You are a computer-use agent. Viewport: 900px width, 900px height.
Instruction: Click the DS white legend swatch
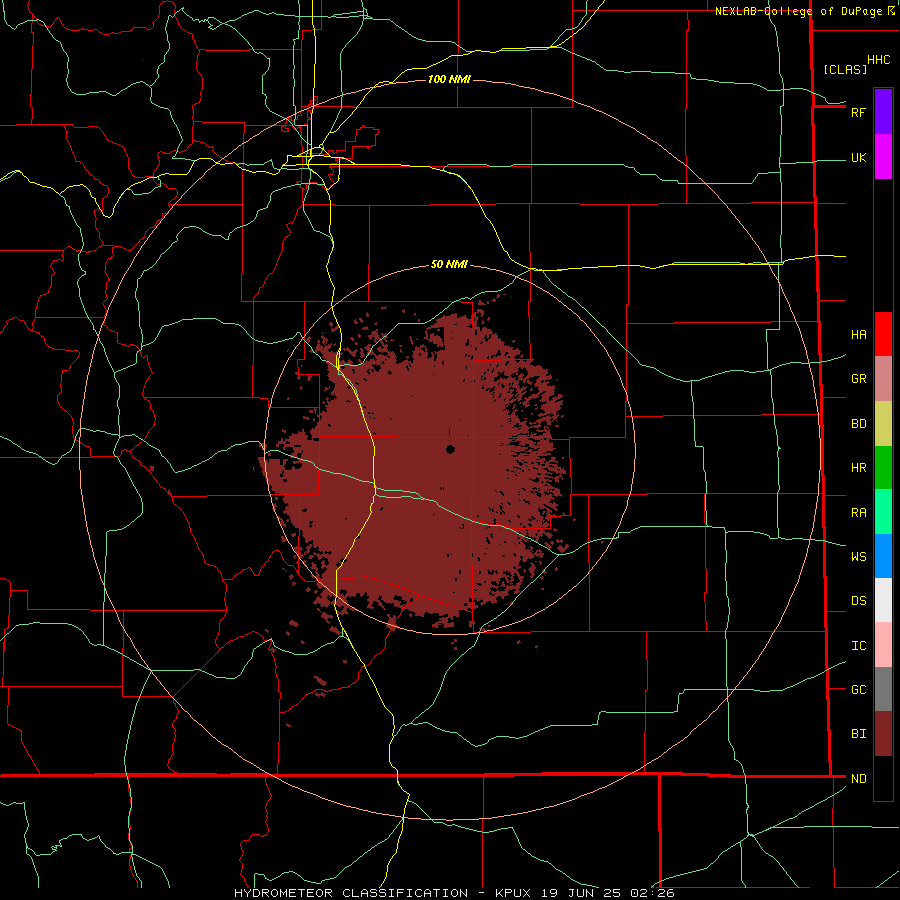pos(883,600)
